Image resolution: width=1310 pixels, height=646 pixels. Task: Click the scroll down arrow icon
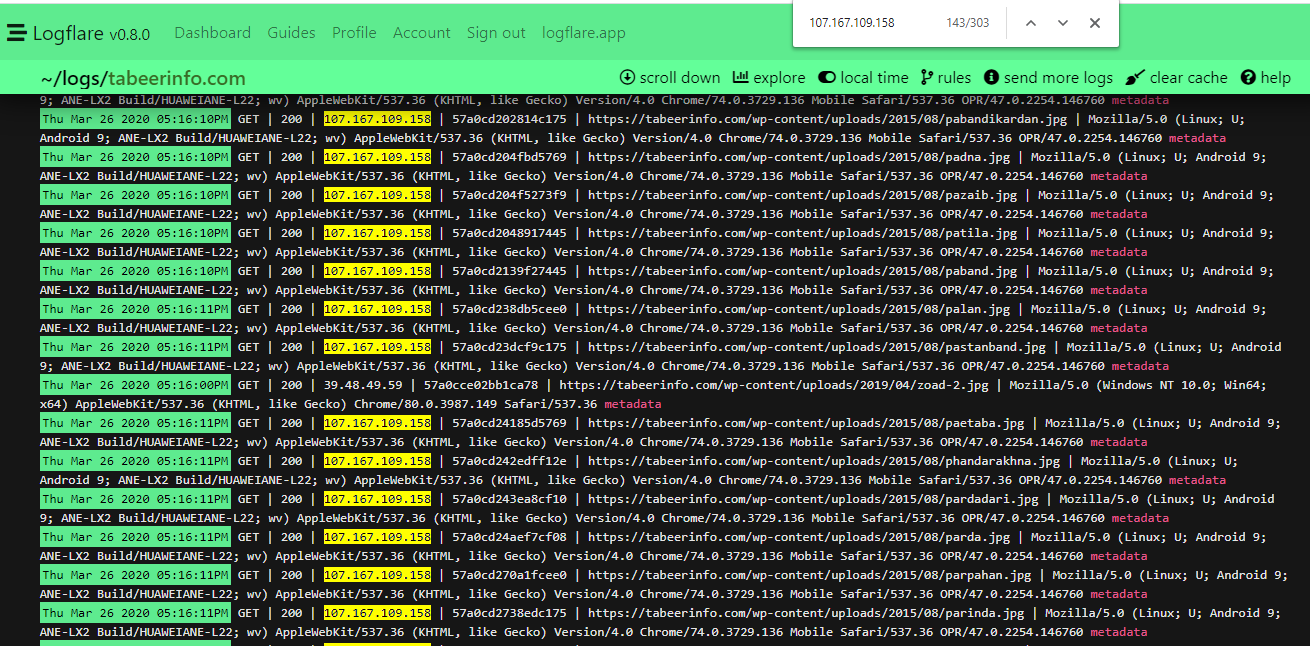click(627, 77)
